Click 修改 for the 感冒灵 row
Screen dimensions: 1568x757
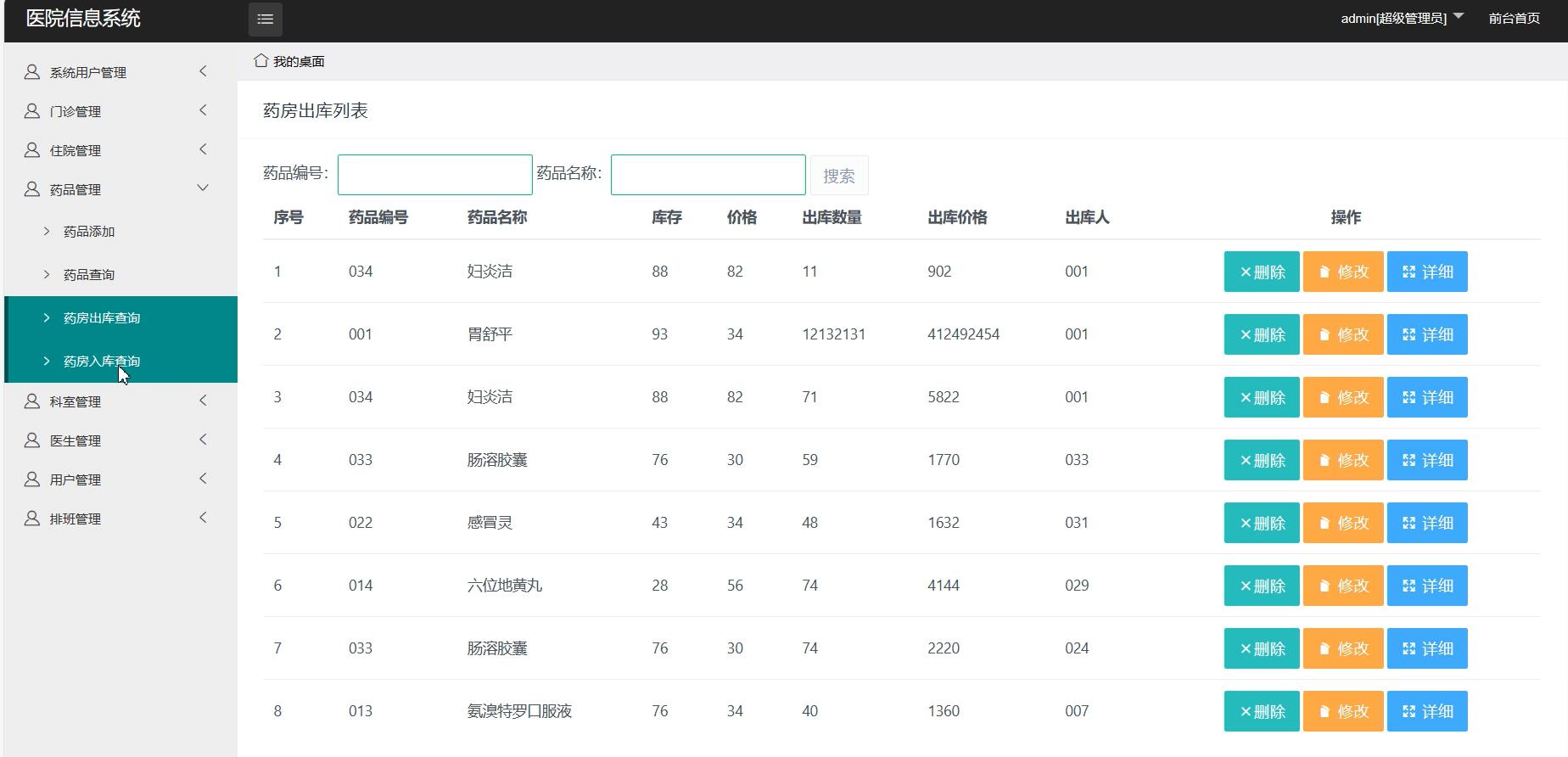pos(1343,523)
